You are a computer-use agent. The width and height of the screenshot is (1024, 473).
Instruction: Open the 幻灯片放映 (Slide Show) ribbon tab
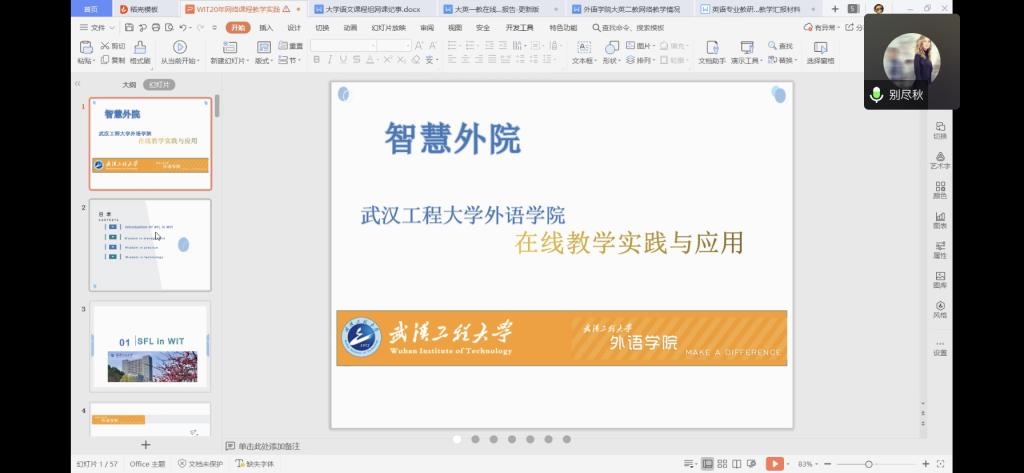(x=389, y=27)
